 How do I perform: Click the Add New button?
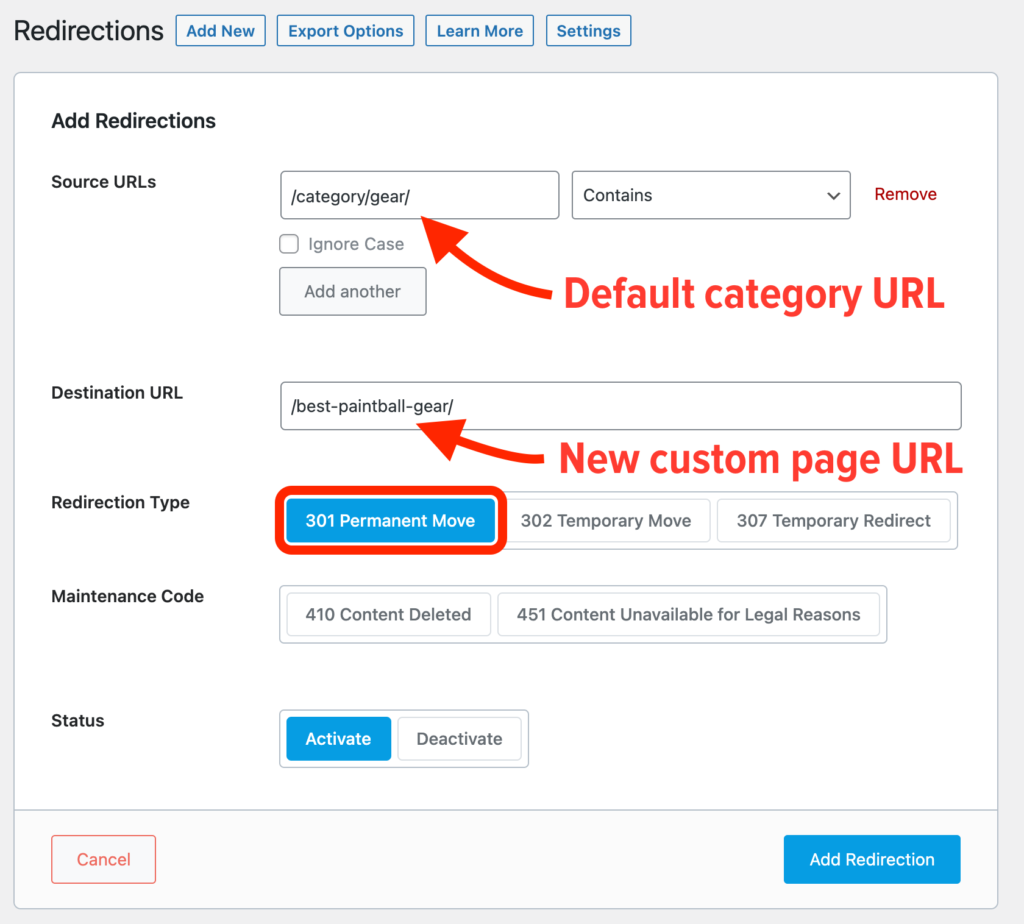pos(220,31)
